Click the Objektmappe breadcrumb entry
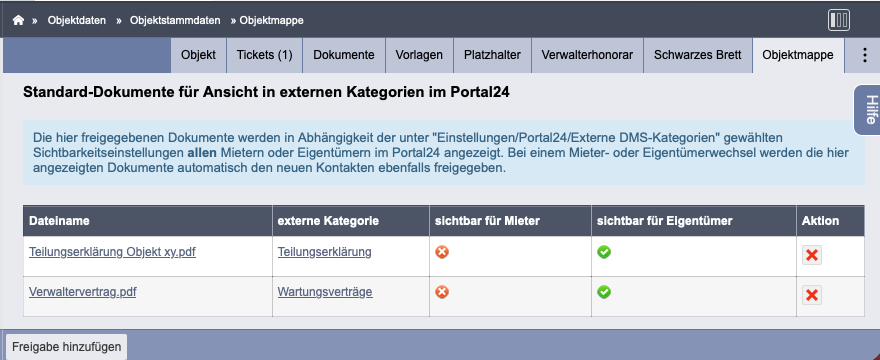880x360 pixels. tap(272, 21)
